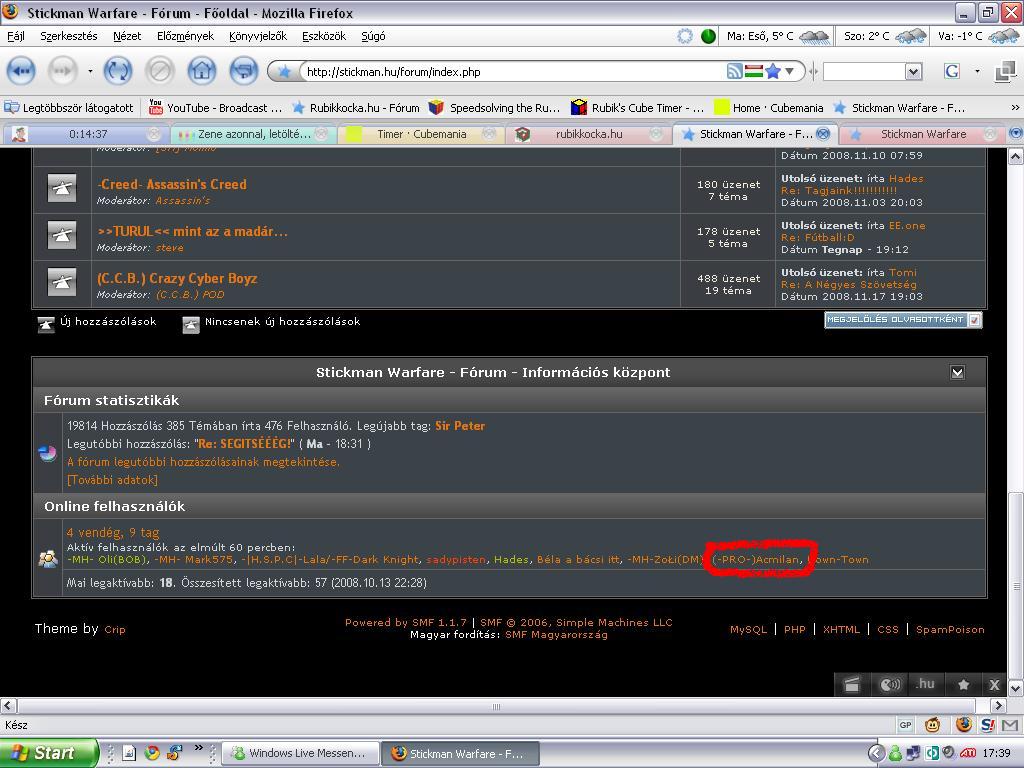
Task: Show hidden system tray icons
Action: pyautogui.click(x=876, y=753)
